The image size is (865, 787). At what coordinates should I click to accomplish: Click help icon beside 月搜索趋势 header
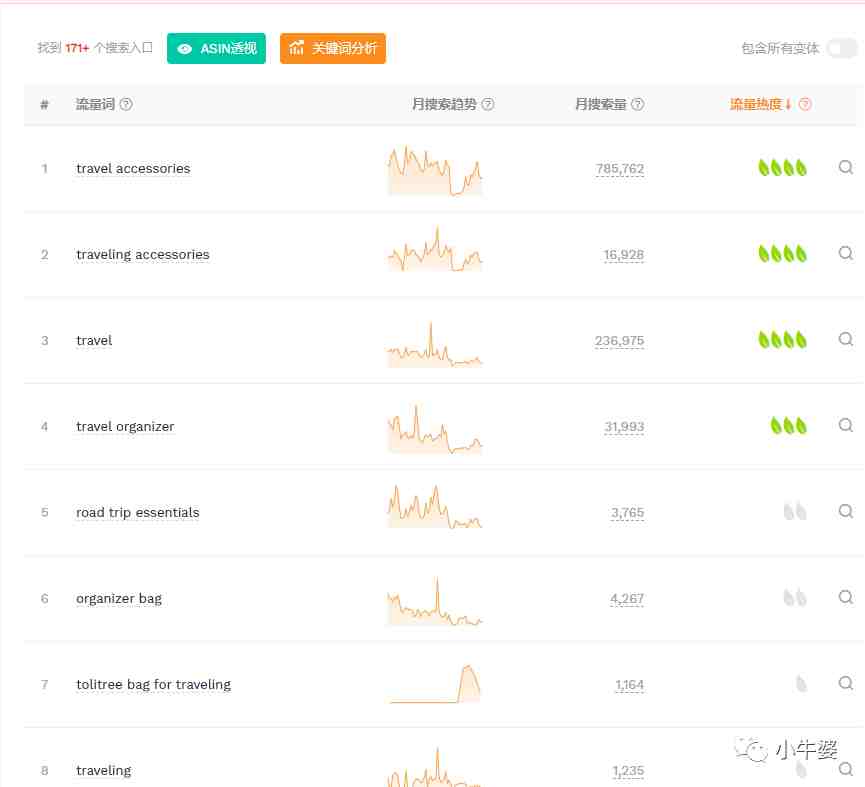[x=488, y=104]
